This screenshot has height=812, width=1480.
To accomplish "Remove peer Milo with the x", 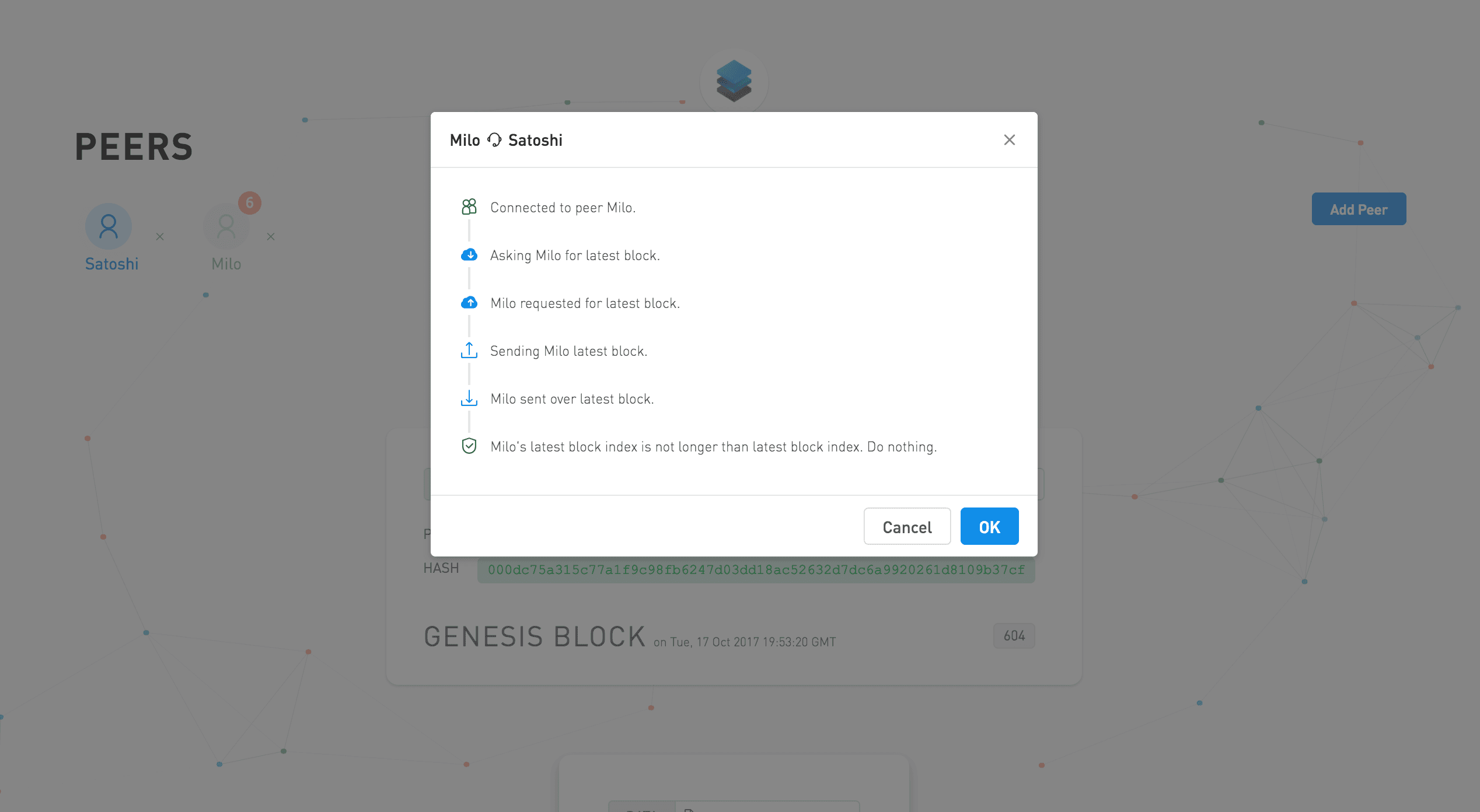I will point(271,237).
